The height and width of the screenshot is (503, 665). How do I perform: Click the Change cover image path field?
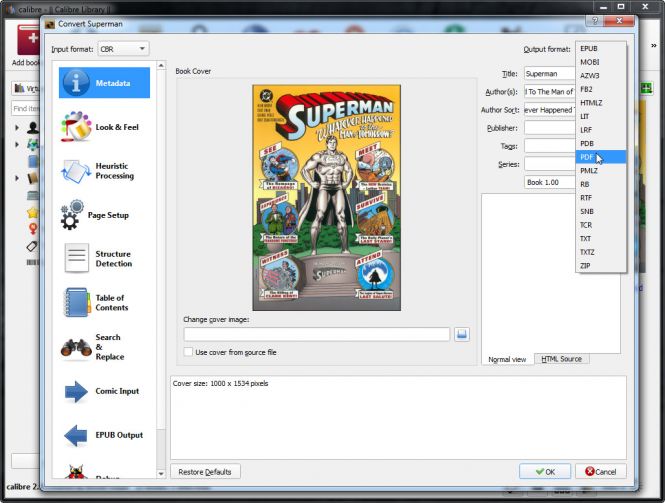pyautogui.click(x=316, y=334)
